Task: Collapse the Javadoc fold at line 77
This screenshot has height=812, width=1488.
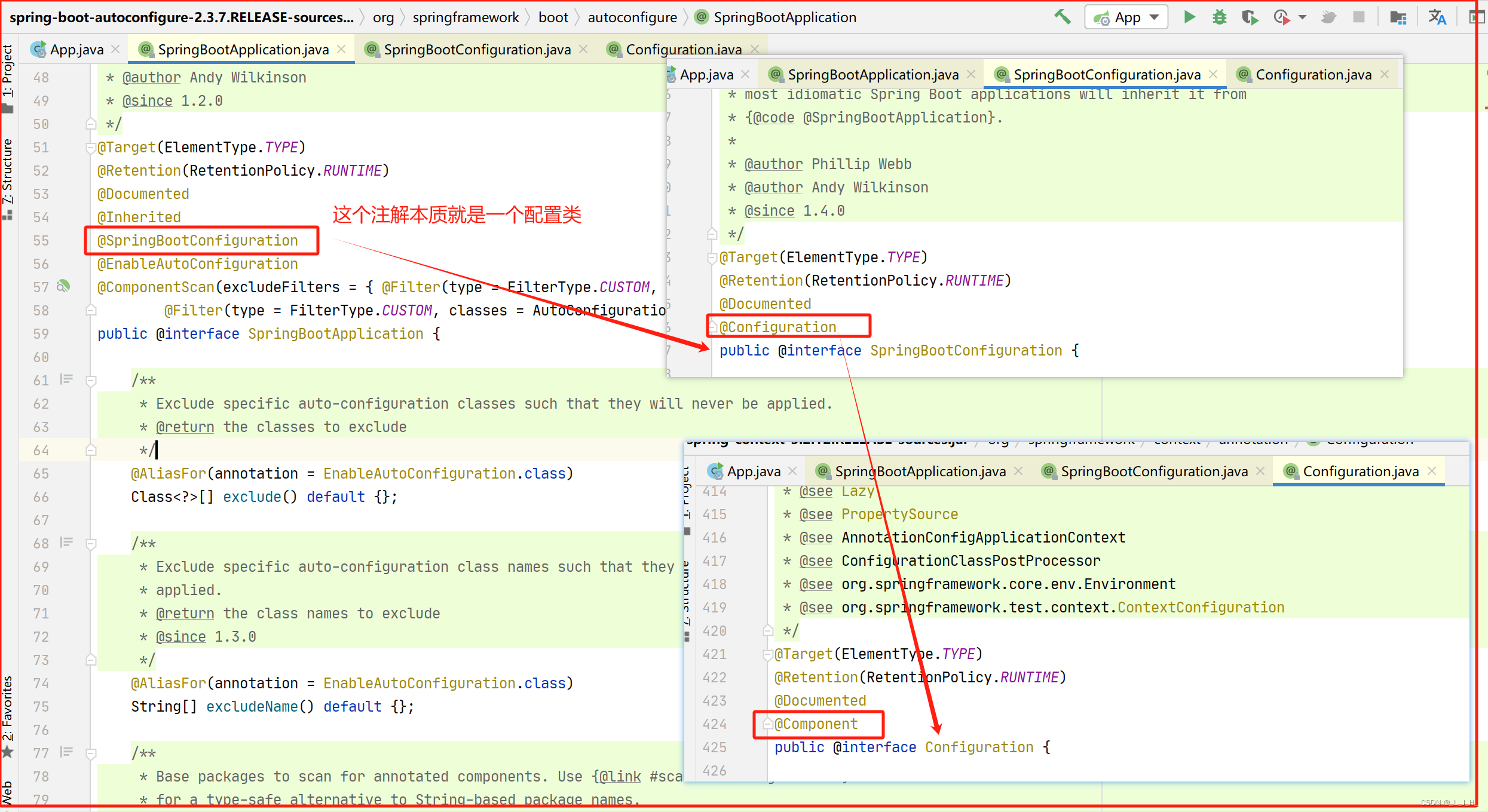Action: click(x=91, y=753)
